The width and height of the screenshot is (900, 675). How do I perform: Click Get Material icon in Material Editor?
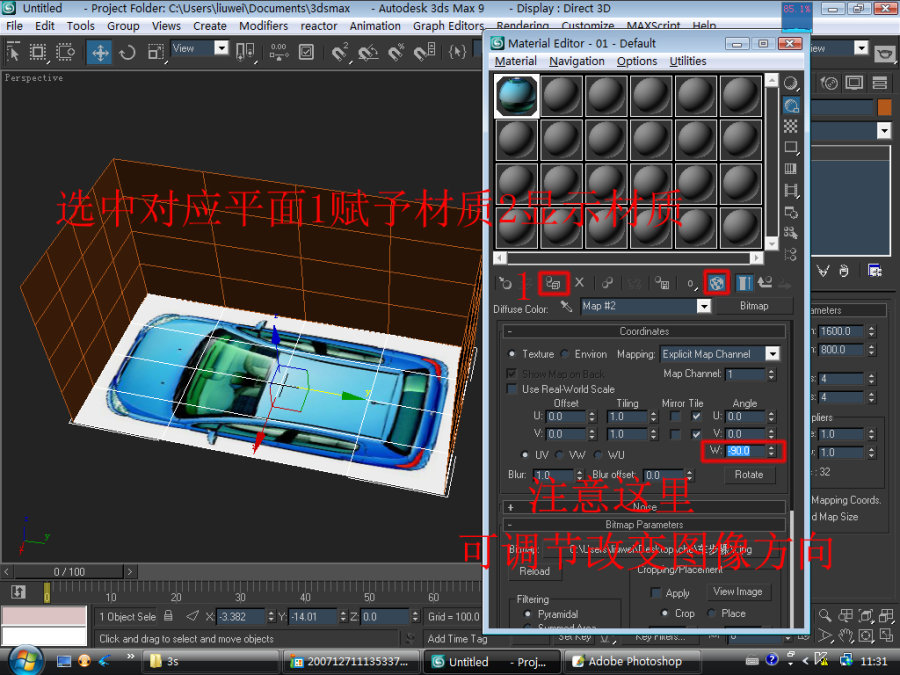(x=505, y=283)
